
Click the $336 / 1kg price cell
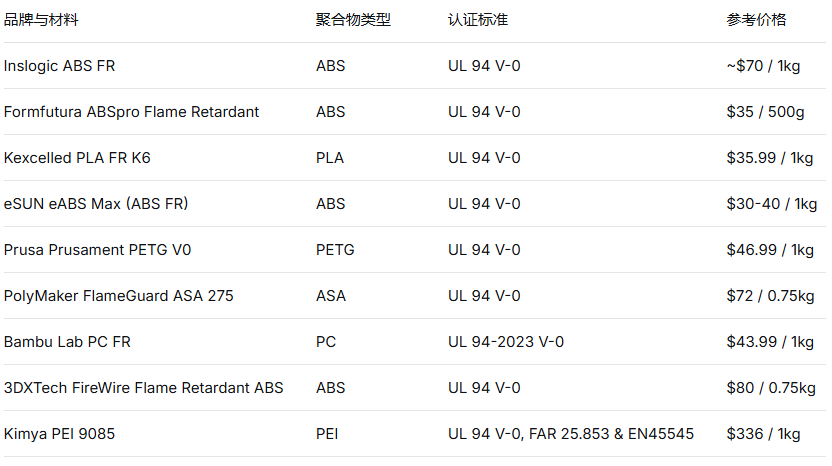[763, 434]
